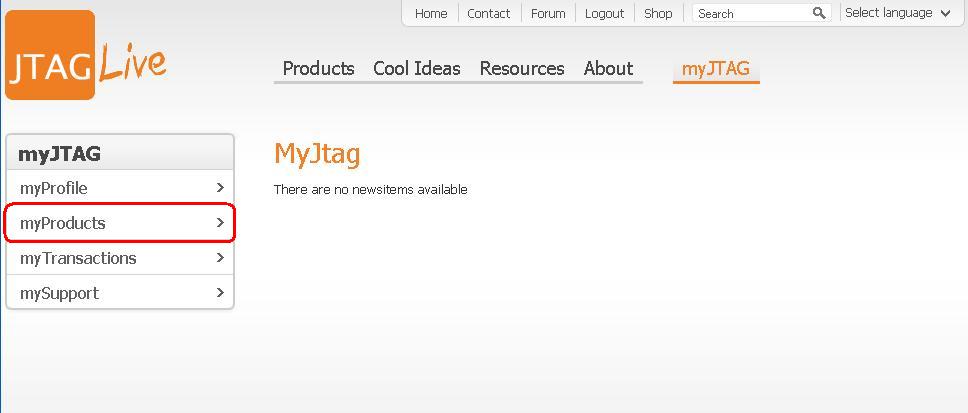968x413 pixels.
Task: Open the About menu
Action: 609,68
